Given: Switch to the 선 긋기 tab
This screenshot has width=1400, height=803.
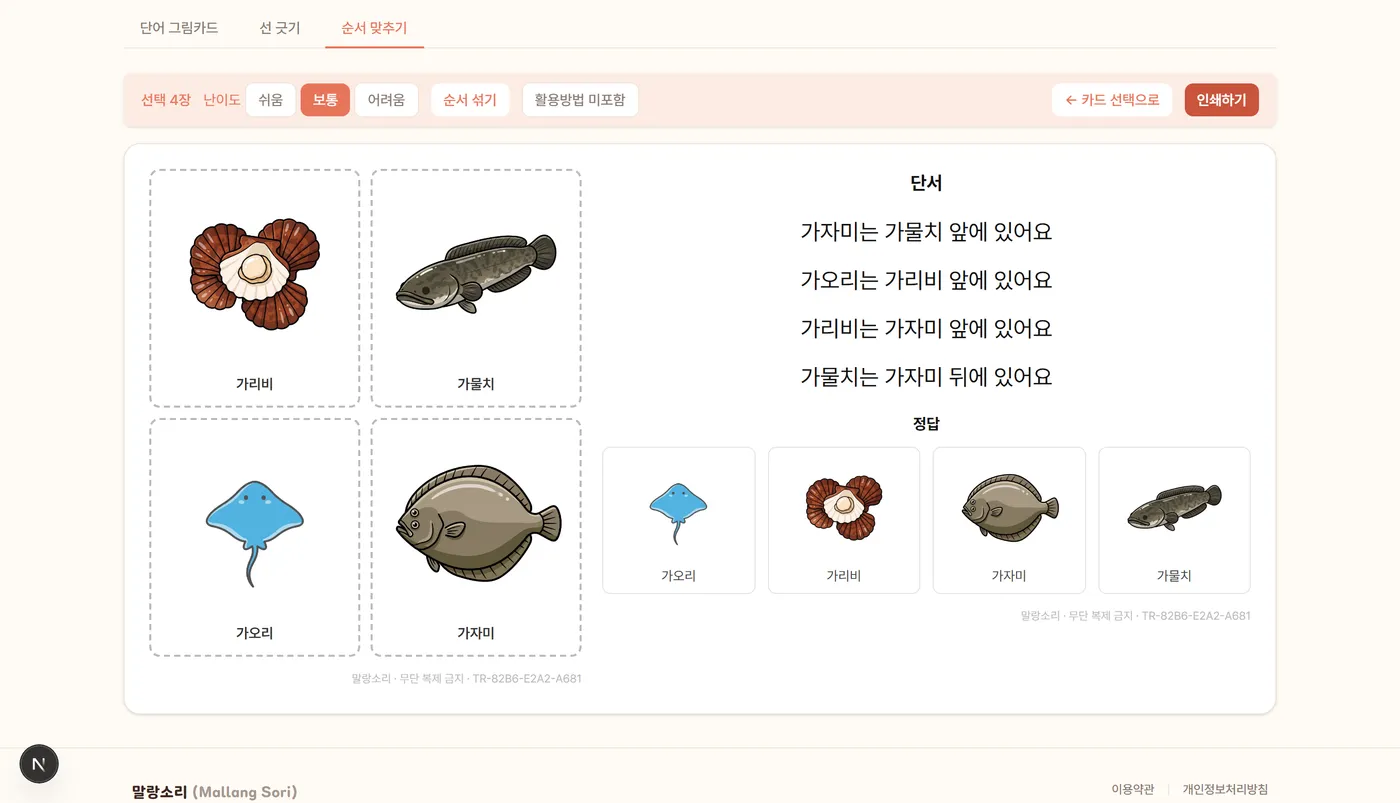Looking at the screenshot, I should (x=280, y=28).
